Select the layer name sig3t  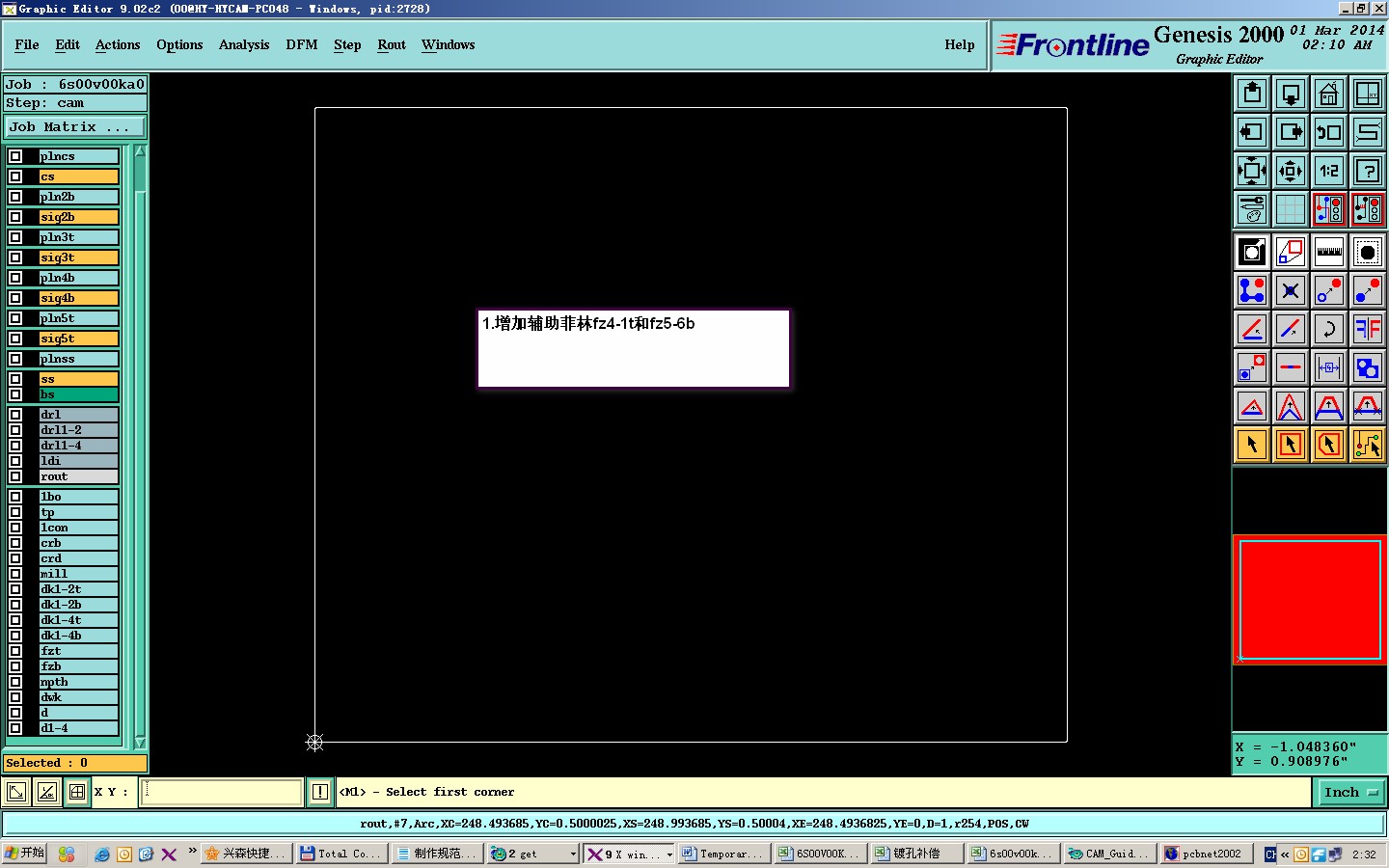(78, 258)
